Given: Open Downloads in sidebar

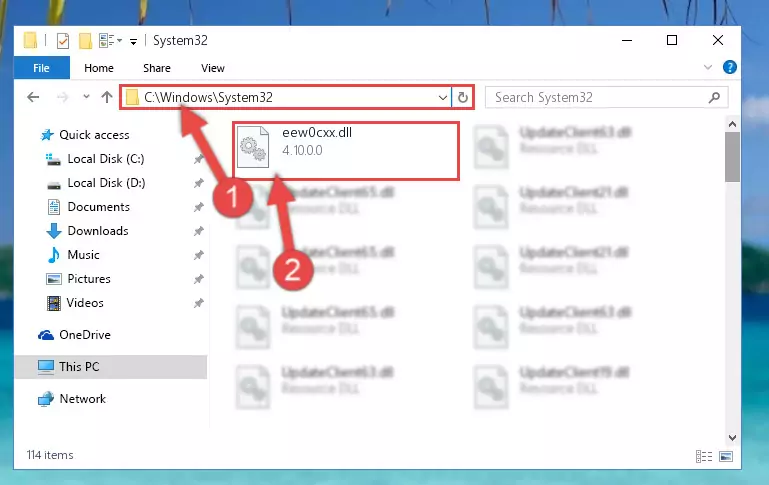Looking at the screenshot, I should (98, 231).
